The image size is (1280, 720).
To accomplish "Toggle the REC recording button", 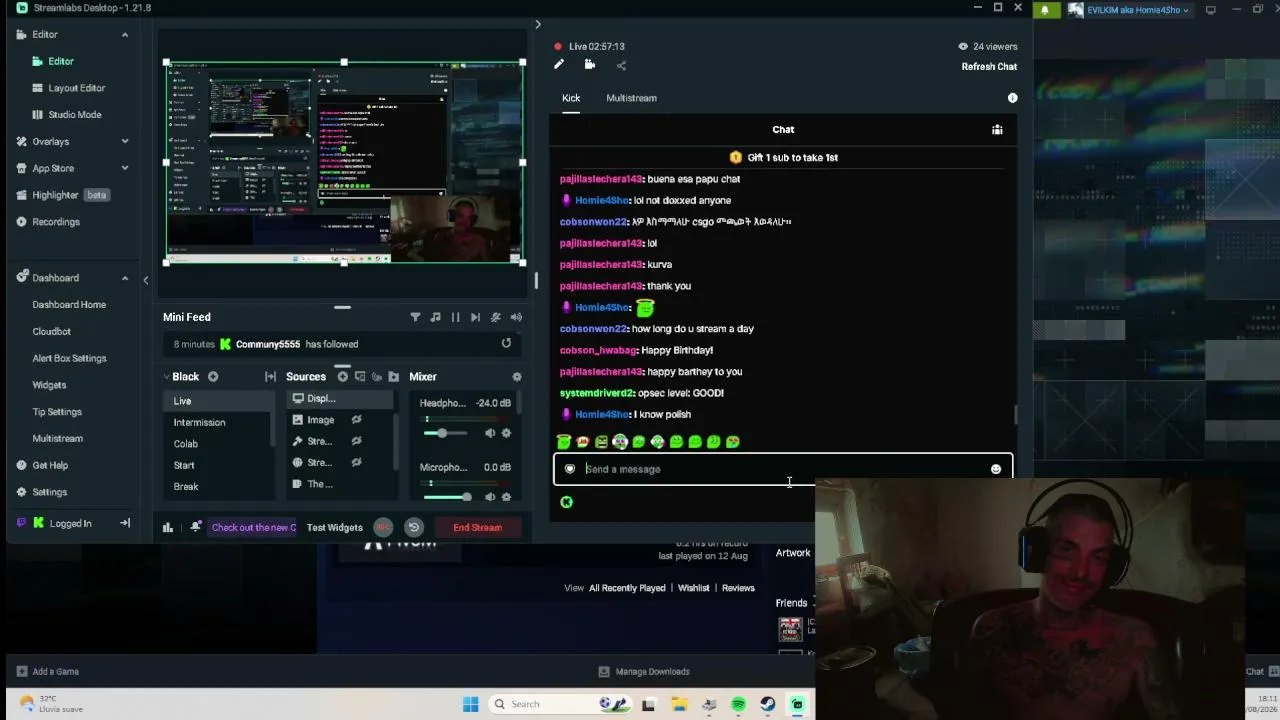I will pyautogui.click(x=383, y=527).
